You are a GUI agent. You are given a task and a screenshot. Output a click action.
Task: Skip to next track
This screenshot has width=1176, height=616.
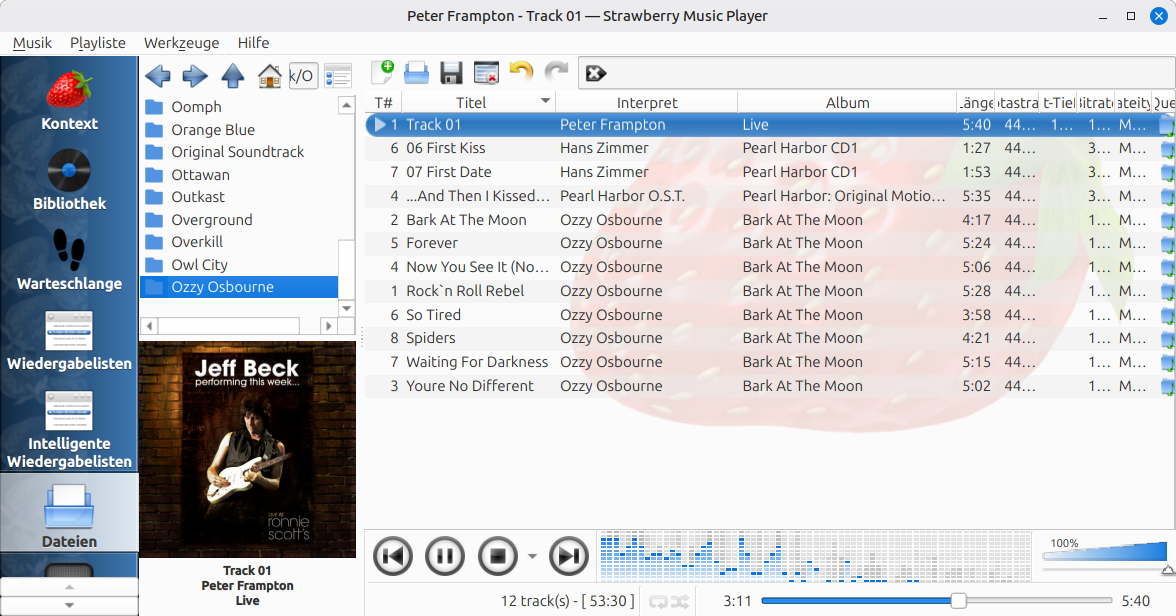(x=568, y=557)
